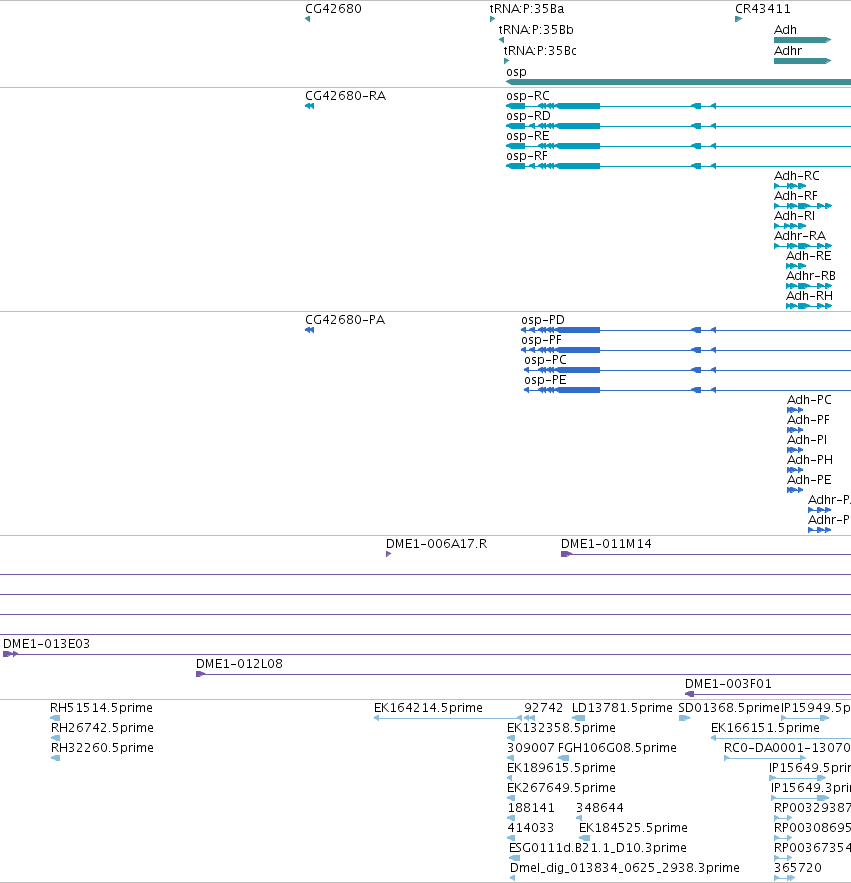This screenshot has height=883, width=851.
Task: Click the 348644 EST label
Action: tap(600, 808)
